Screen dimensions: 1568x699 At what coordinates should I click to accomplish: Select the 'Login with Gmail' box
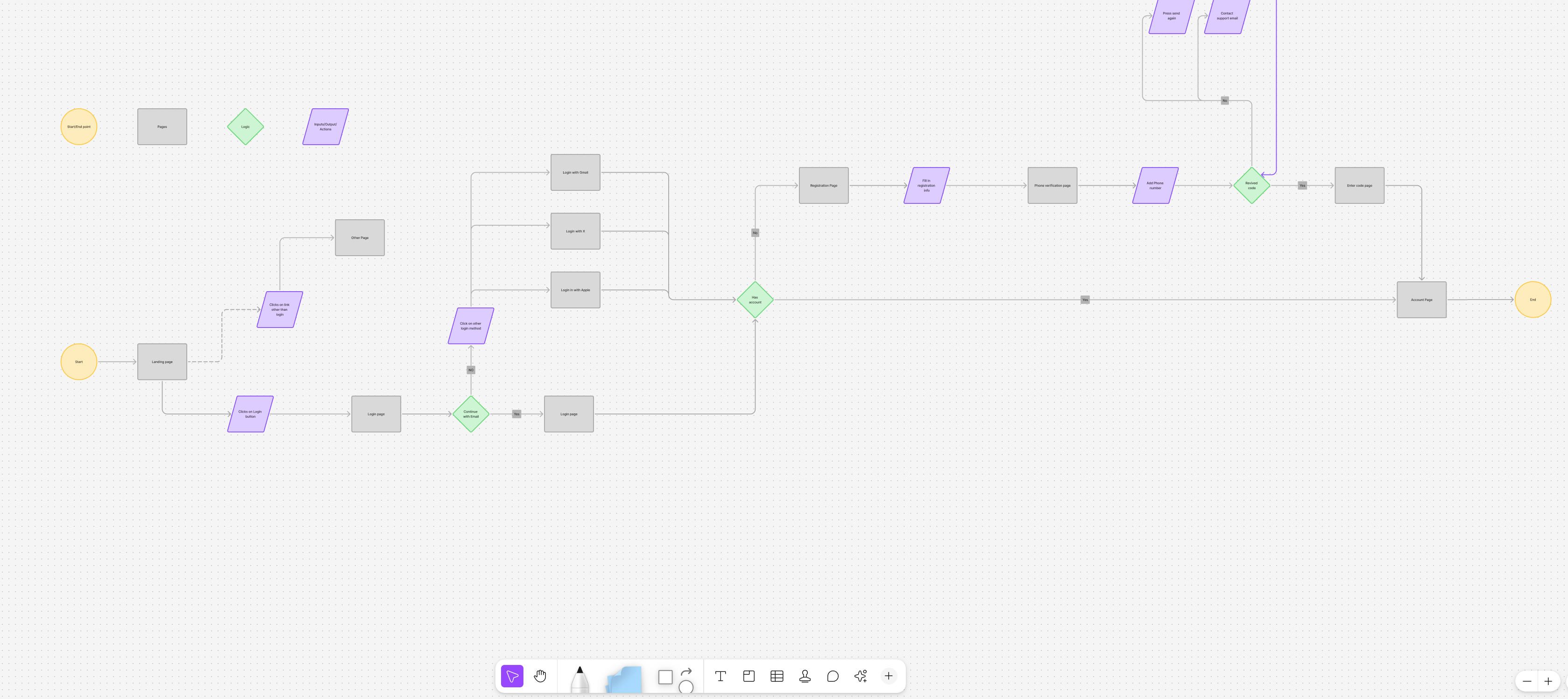(575, 173)
